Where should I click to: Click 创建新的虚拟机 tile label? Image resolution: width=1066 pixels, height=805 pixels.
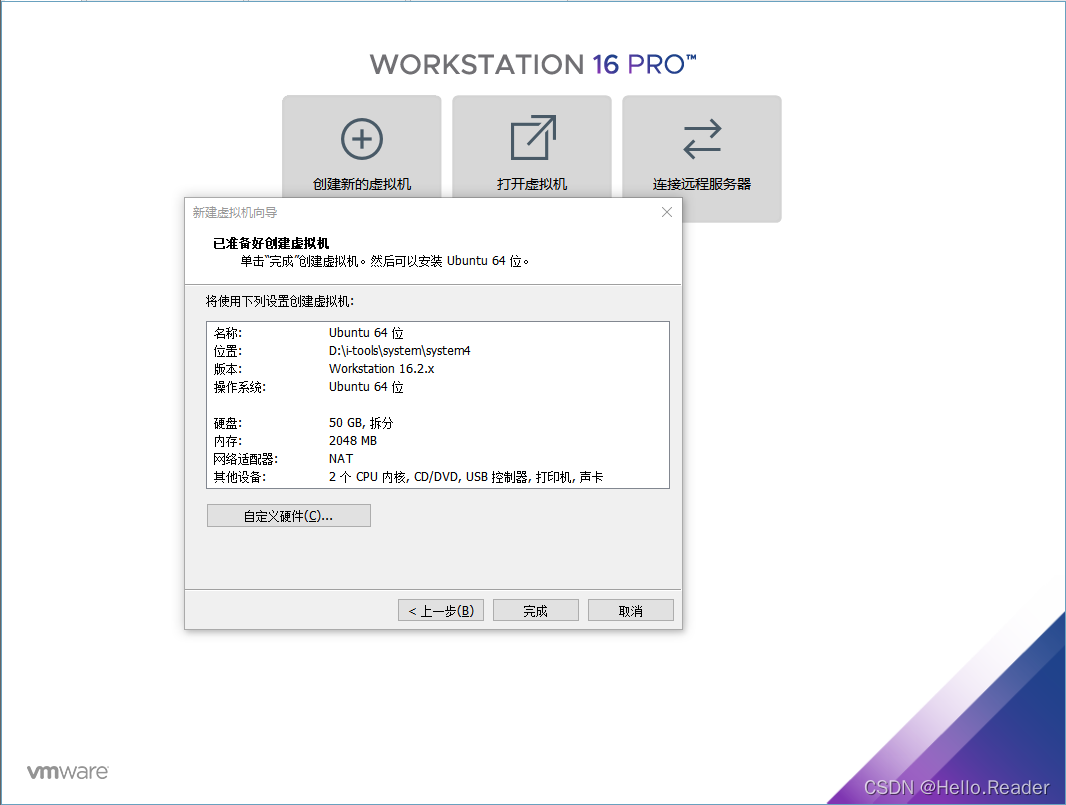[x=362, y=184]
